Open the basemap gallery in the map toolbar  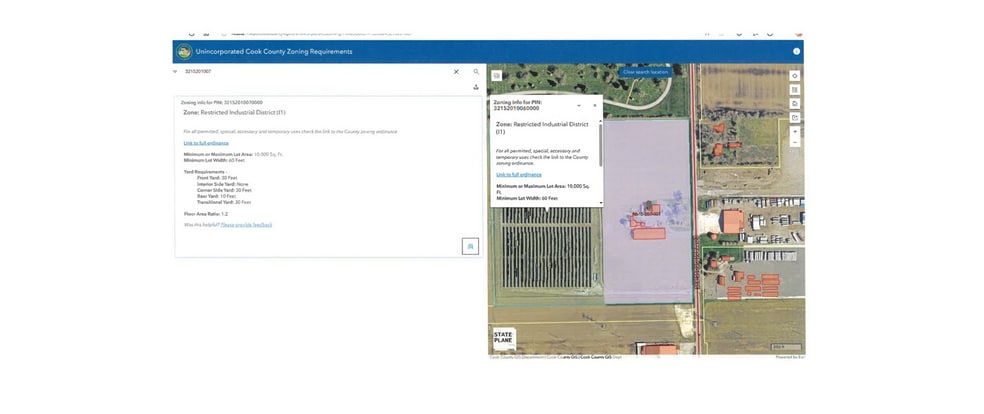(x=794, y=89)
